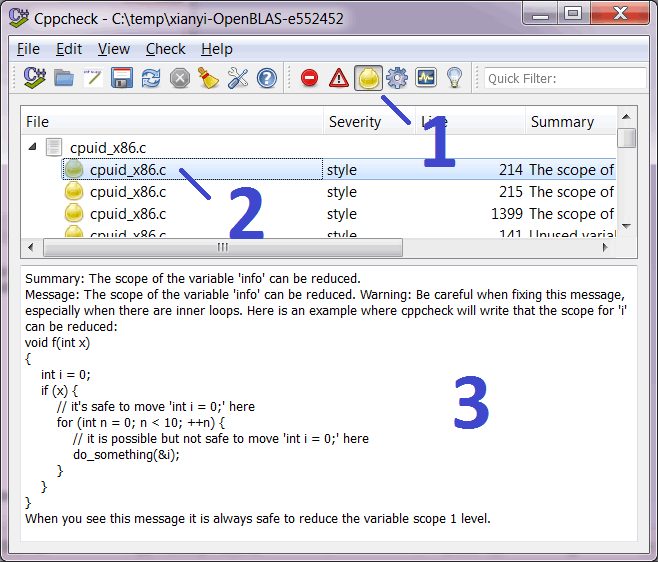Toggle the information lightbulb filter

pyautogui.click(x=455, y=78)
